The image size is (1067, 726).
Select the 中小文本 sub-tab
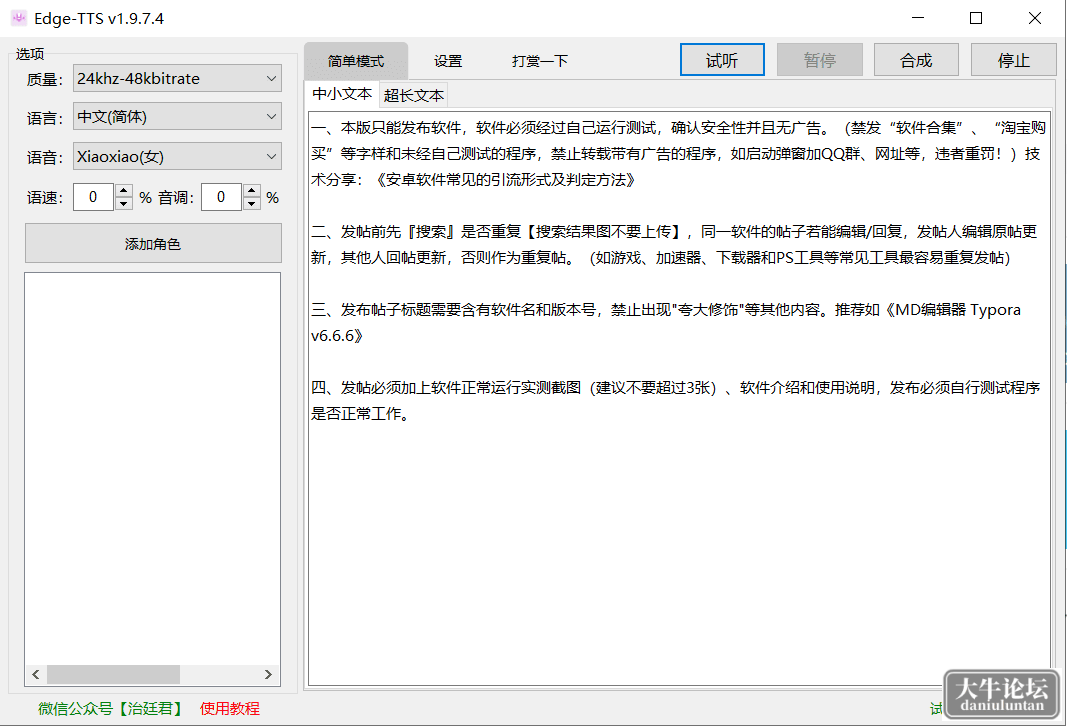click(342, 94)
